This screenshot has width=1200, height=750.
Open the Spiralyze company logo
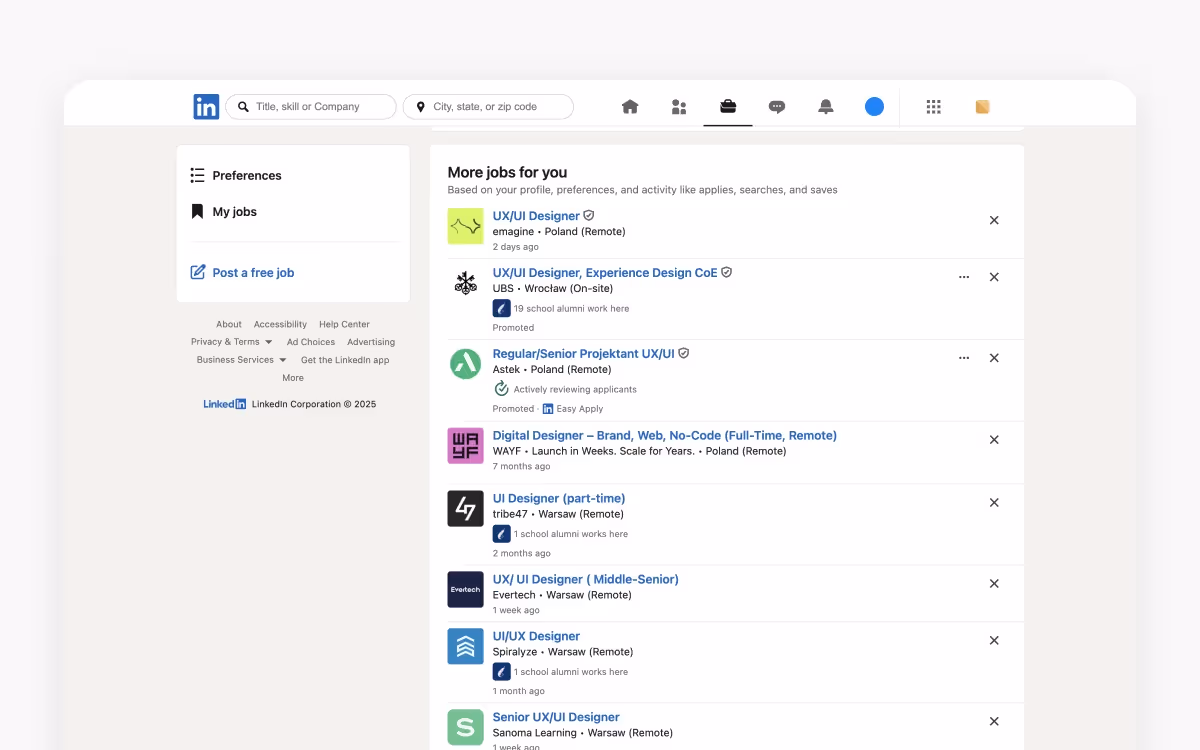click(x=465, y=646)
